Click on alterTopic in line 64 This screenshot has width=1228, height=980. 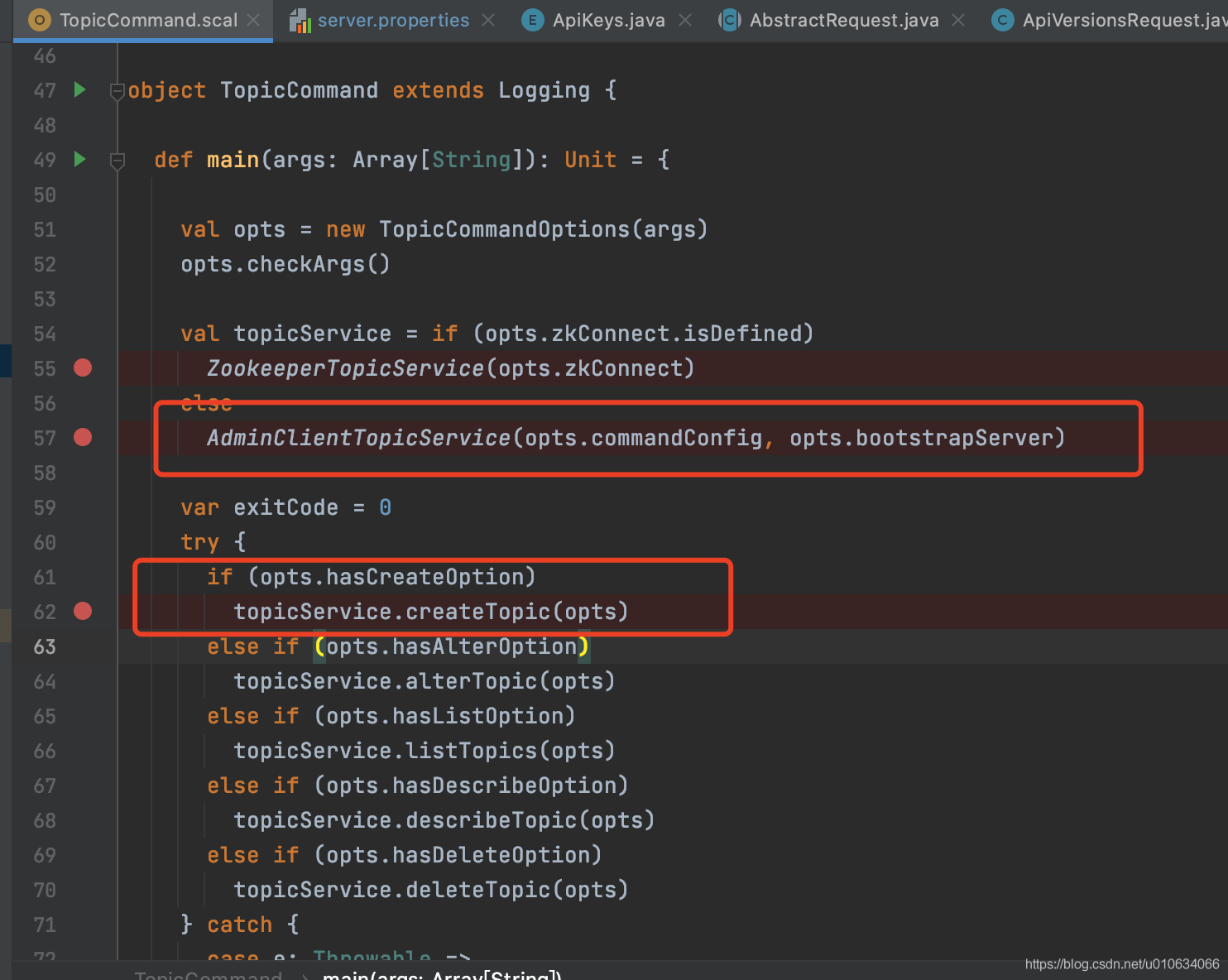point(472,681)
